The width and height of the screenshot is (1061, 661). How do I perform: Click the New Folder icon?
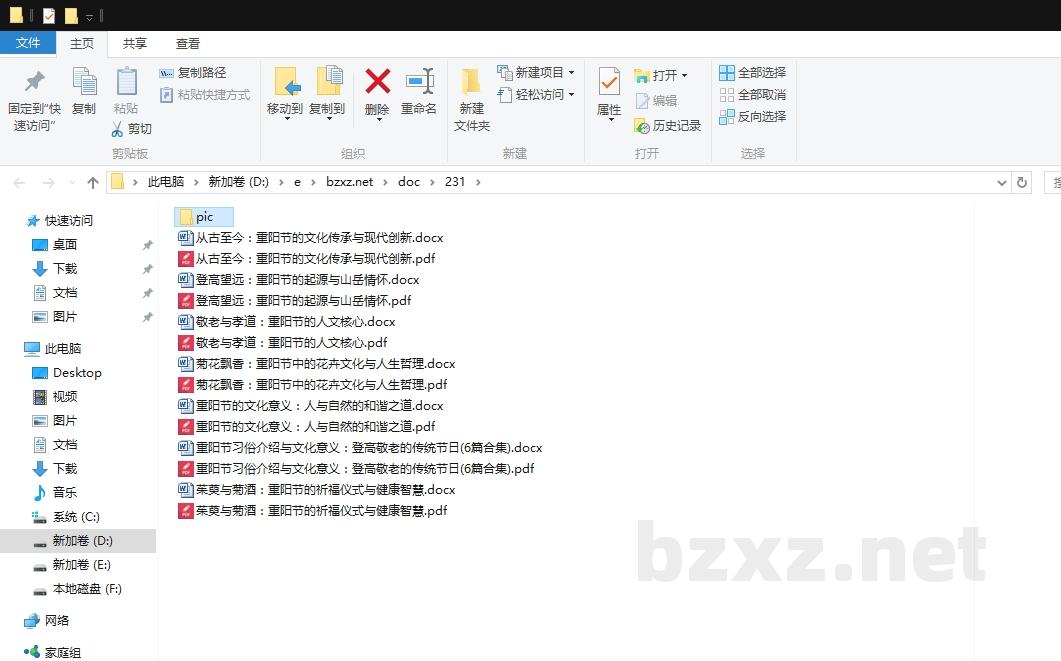coord(471,83)
